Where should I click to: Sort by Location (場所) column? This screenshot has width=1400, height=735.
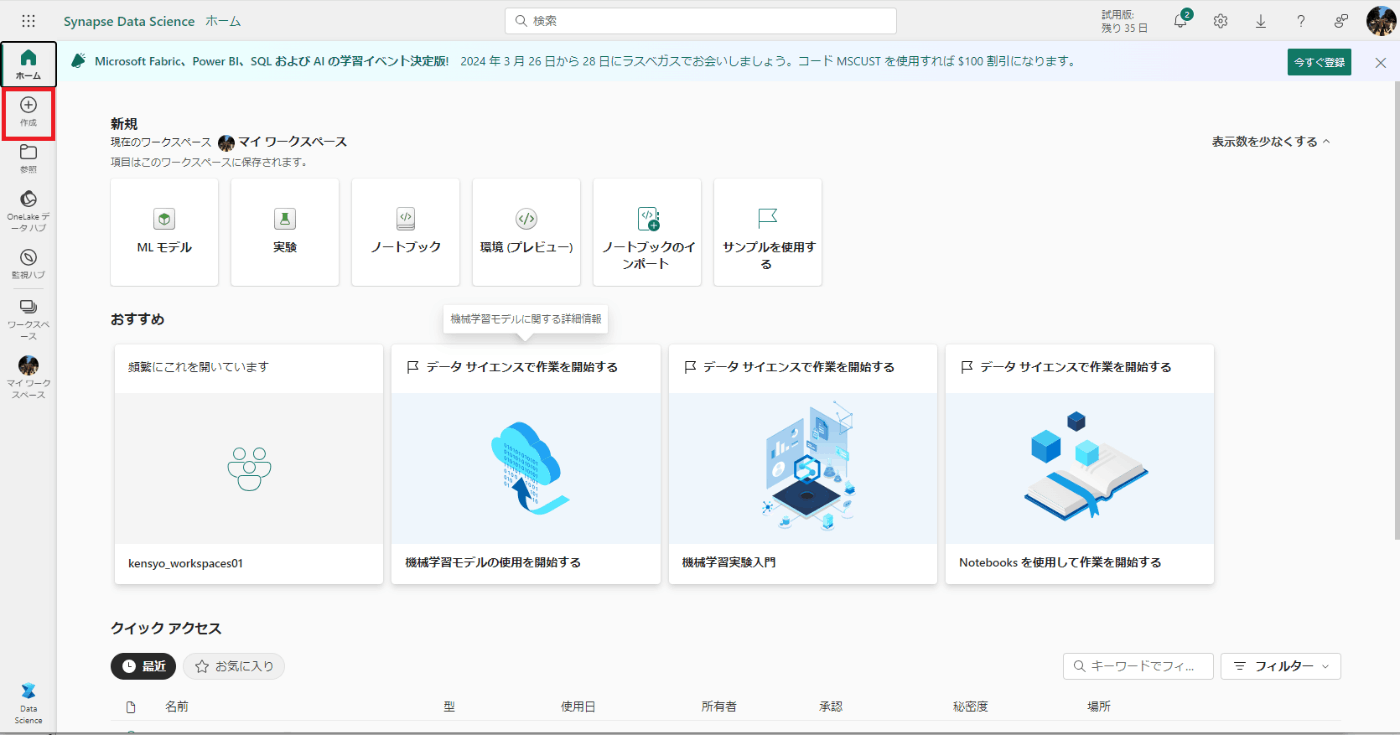click(x=1098, y=706)
